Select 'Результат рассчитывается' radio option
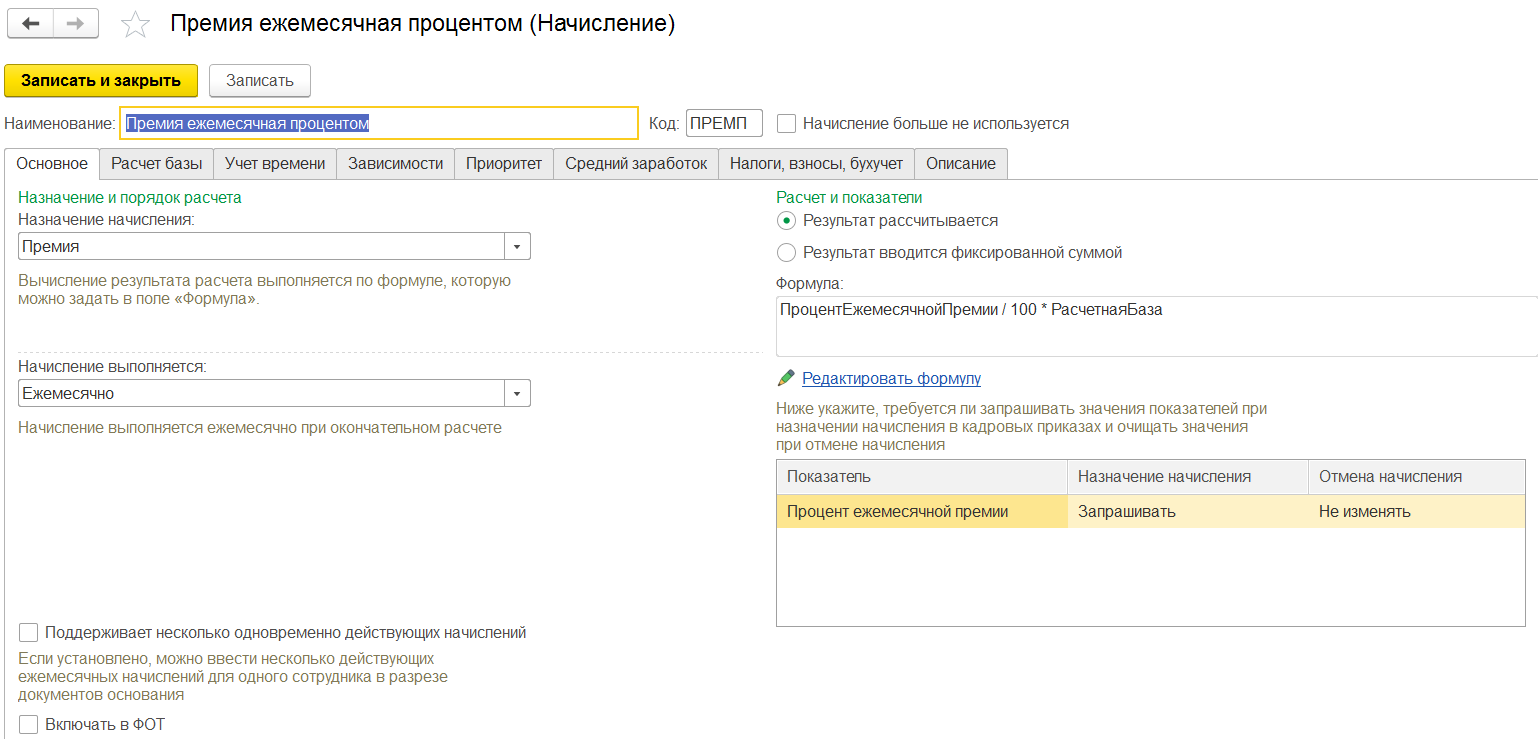The height and width of the screenshot is (739, 1538). point(787,221)
